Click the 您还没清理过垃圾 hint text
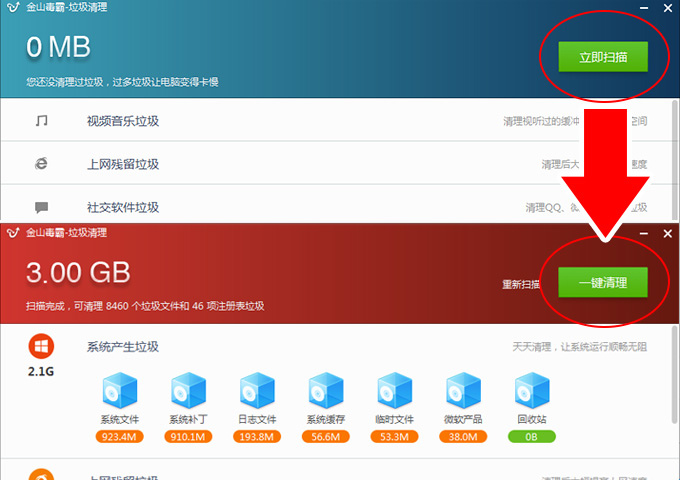The width and height of the screenshot is (680, 480). (x=122, y=82)
